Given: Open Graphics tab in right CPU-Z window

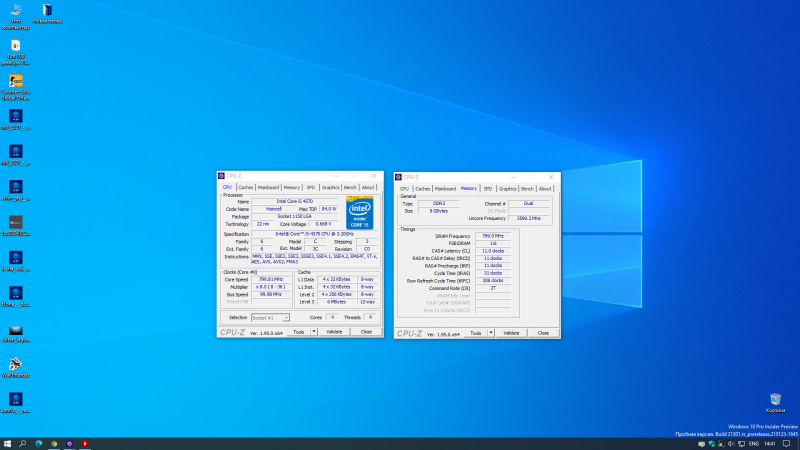Looking at the screenshot, I should coord(507,188).
